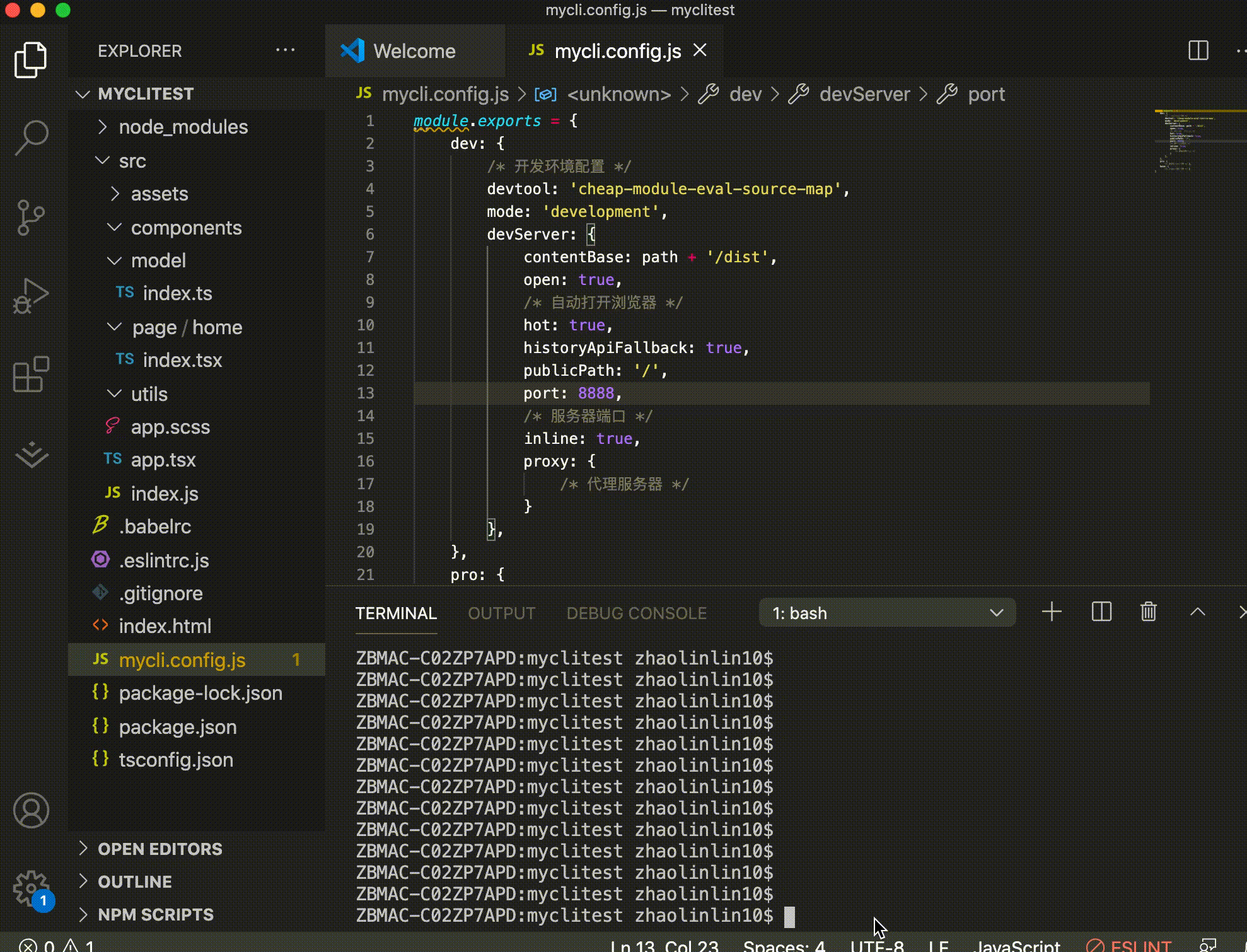The width and height of the screenshot is (1247, 952).
Task: Click Spaces: 4 indentation setting
Action: pyautogui.click(x=784, y=946)
